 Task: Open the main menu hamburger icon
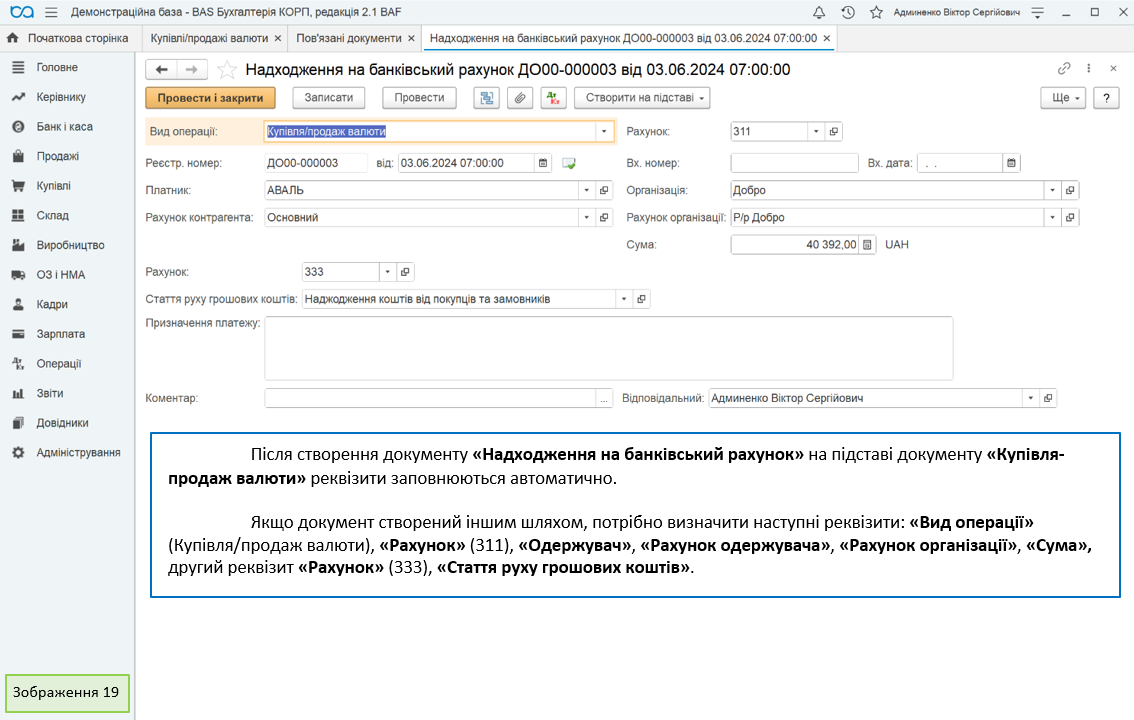51,12
